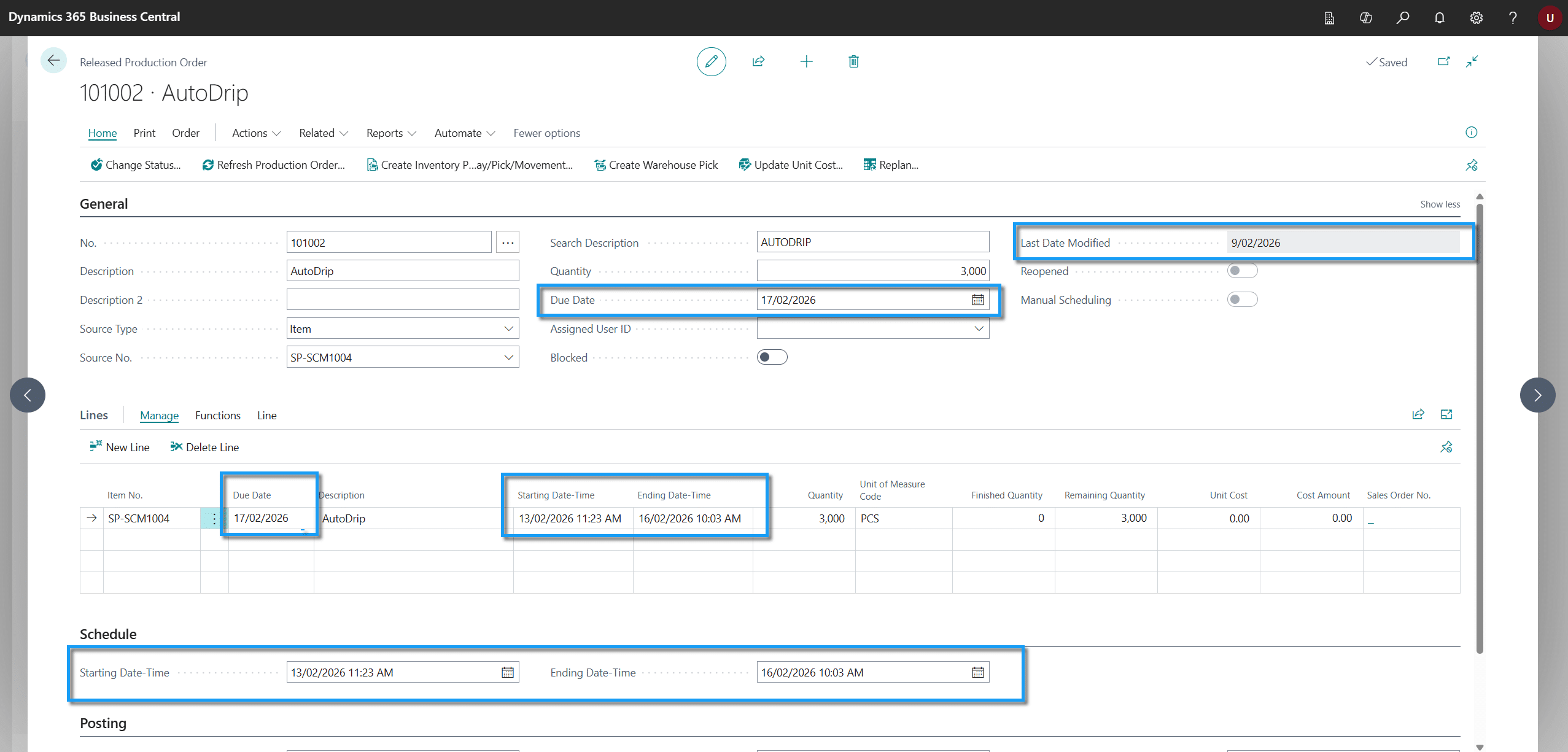Open the Reports dropdown menu

(391, 133)
